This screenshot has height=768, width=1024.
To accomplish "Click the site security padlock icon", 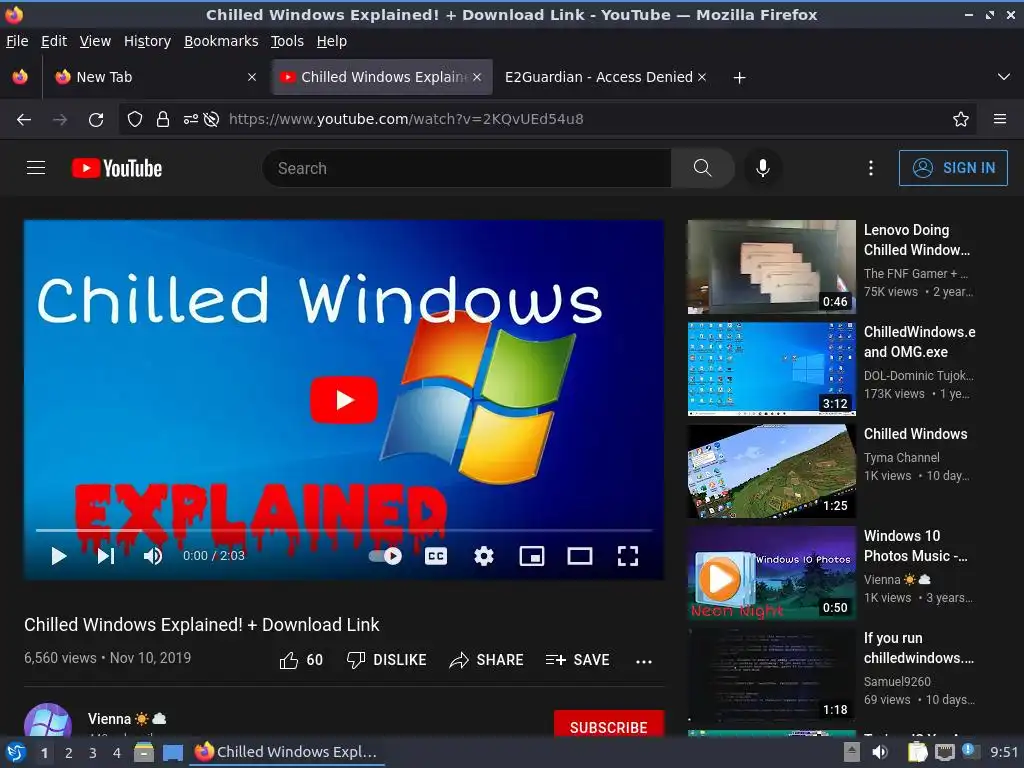I will tap(163, 119).
